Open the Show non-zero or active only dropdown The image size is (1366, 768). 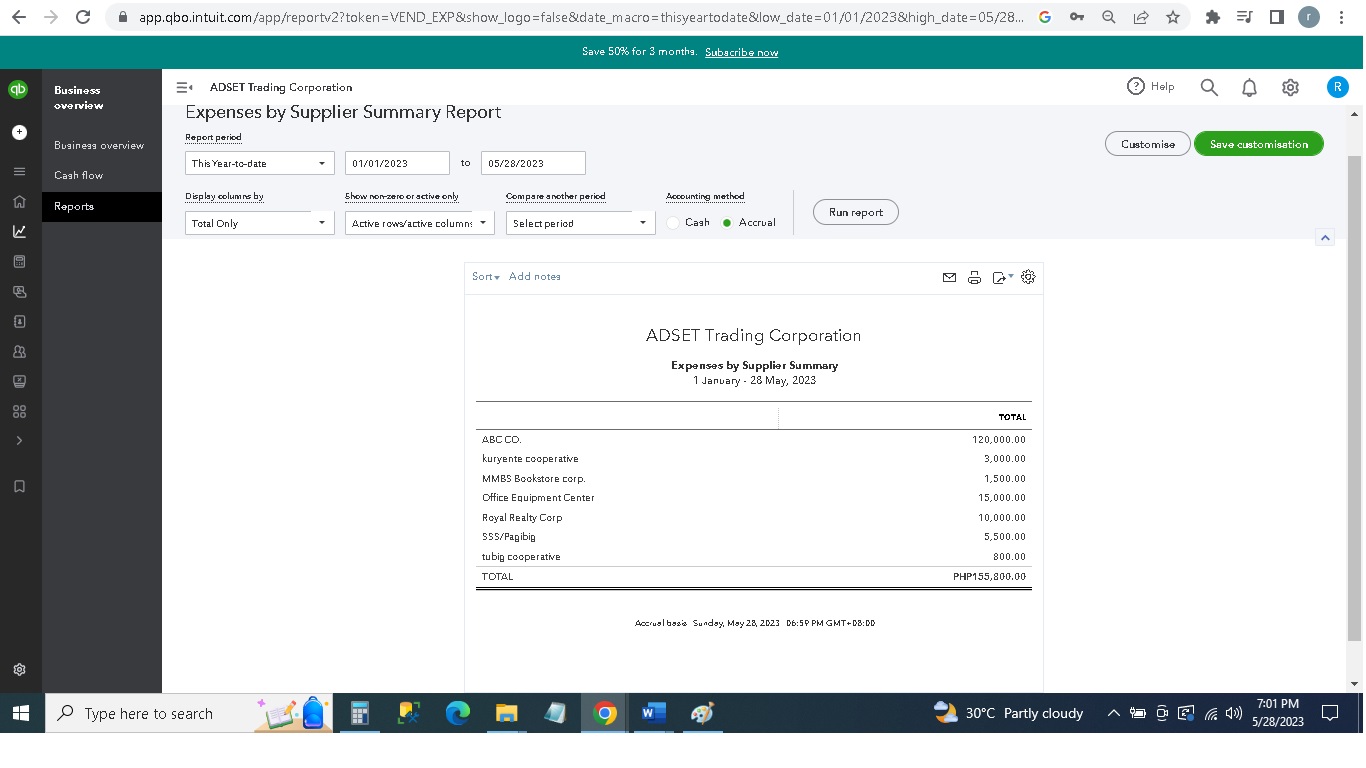point(420,223)
